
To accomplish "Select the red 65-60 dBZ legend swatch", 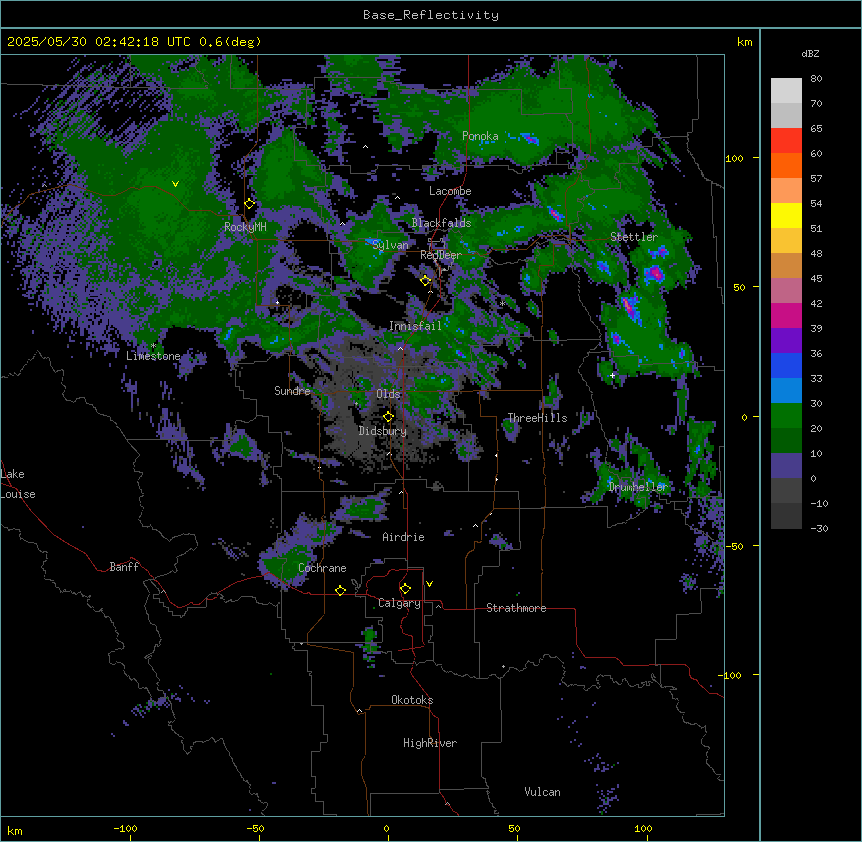I will 786,141.
